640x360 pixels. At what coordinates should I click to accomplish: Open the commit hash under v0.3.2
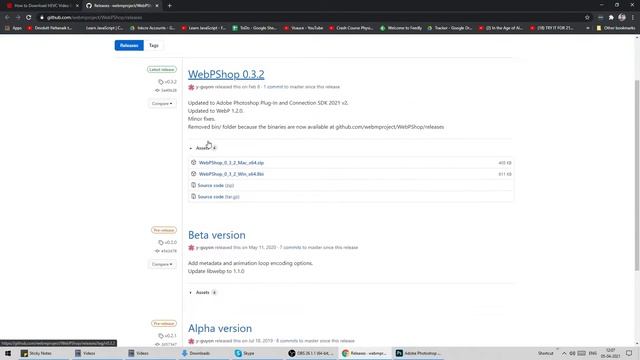click(x=169, y=90)
